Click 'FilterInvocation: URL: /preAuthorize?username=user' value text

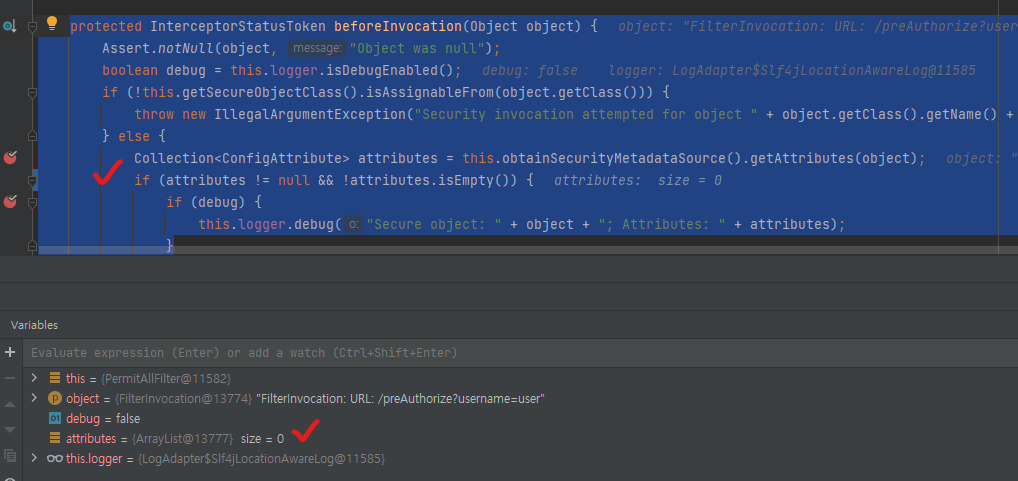coord(401,399)
